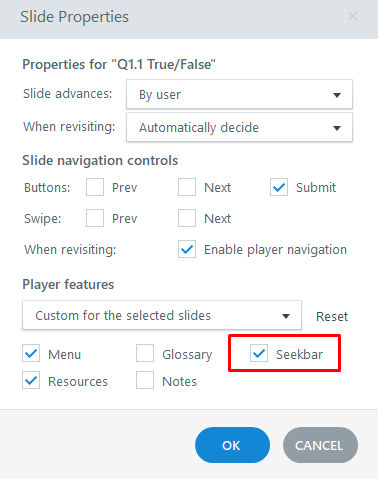This screenshot has height=479, width=378.
Task: Enable the Prev button checkbox
Action: (95, 187)
